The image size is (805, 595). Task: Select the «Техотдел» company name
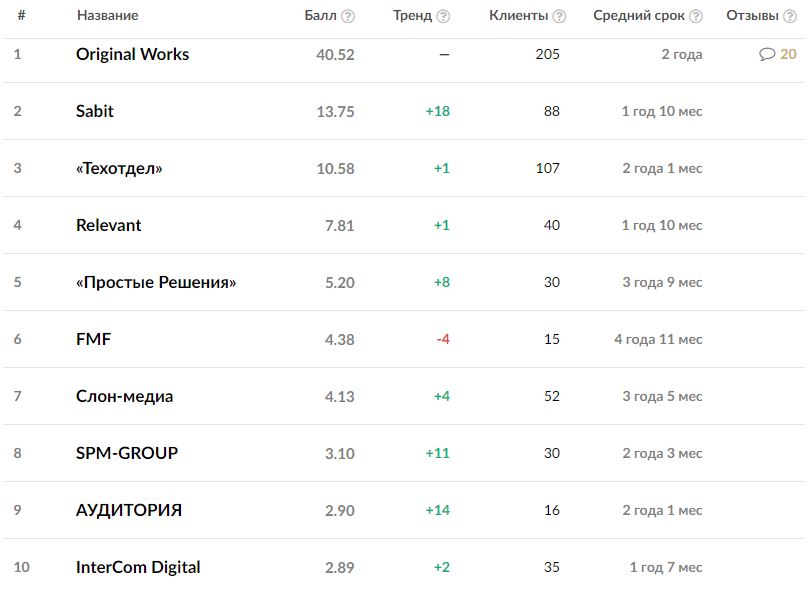point(119,168)
